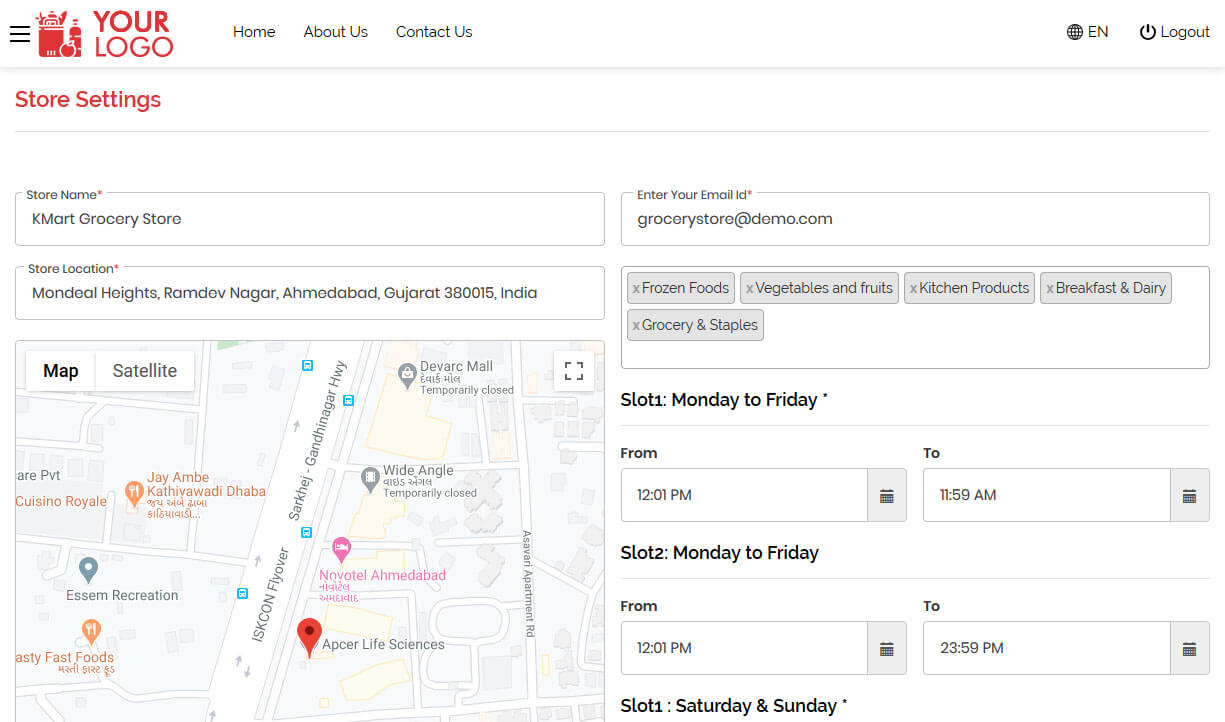Click the globe language icon
The width and height of the screenshot is (1225, 722).
click(1075, 32)
